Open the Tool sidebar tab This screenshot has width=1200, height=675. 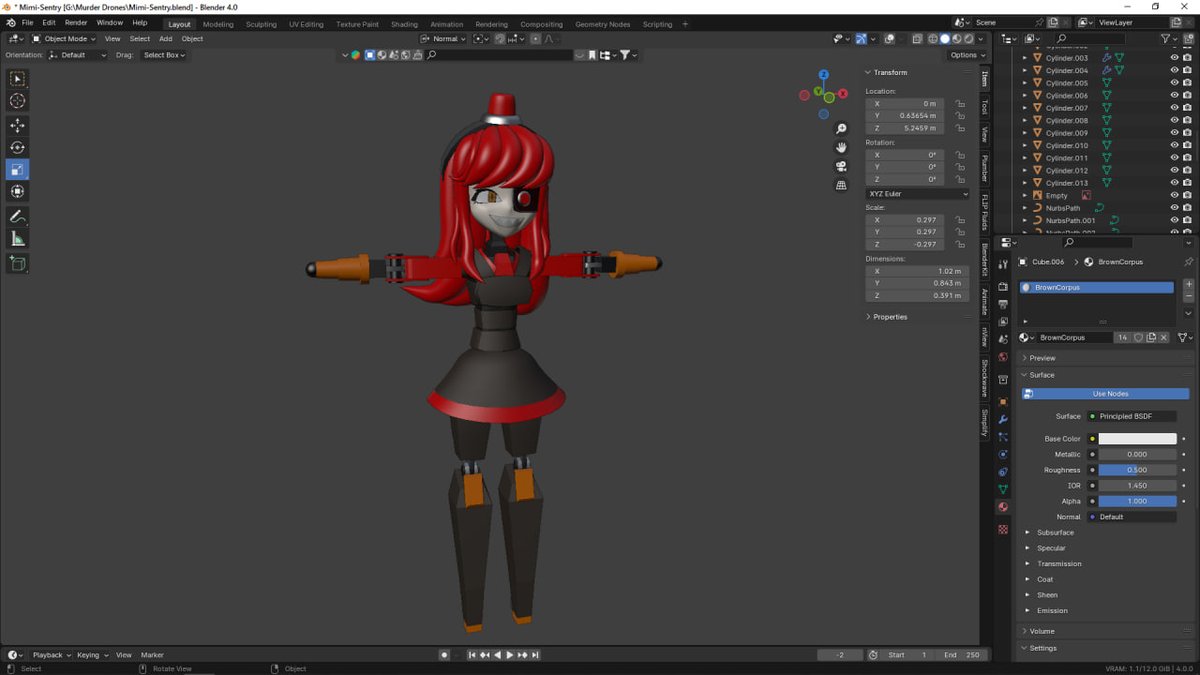click(x=984, y=106)
